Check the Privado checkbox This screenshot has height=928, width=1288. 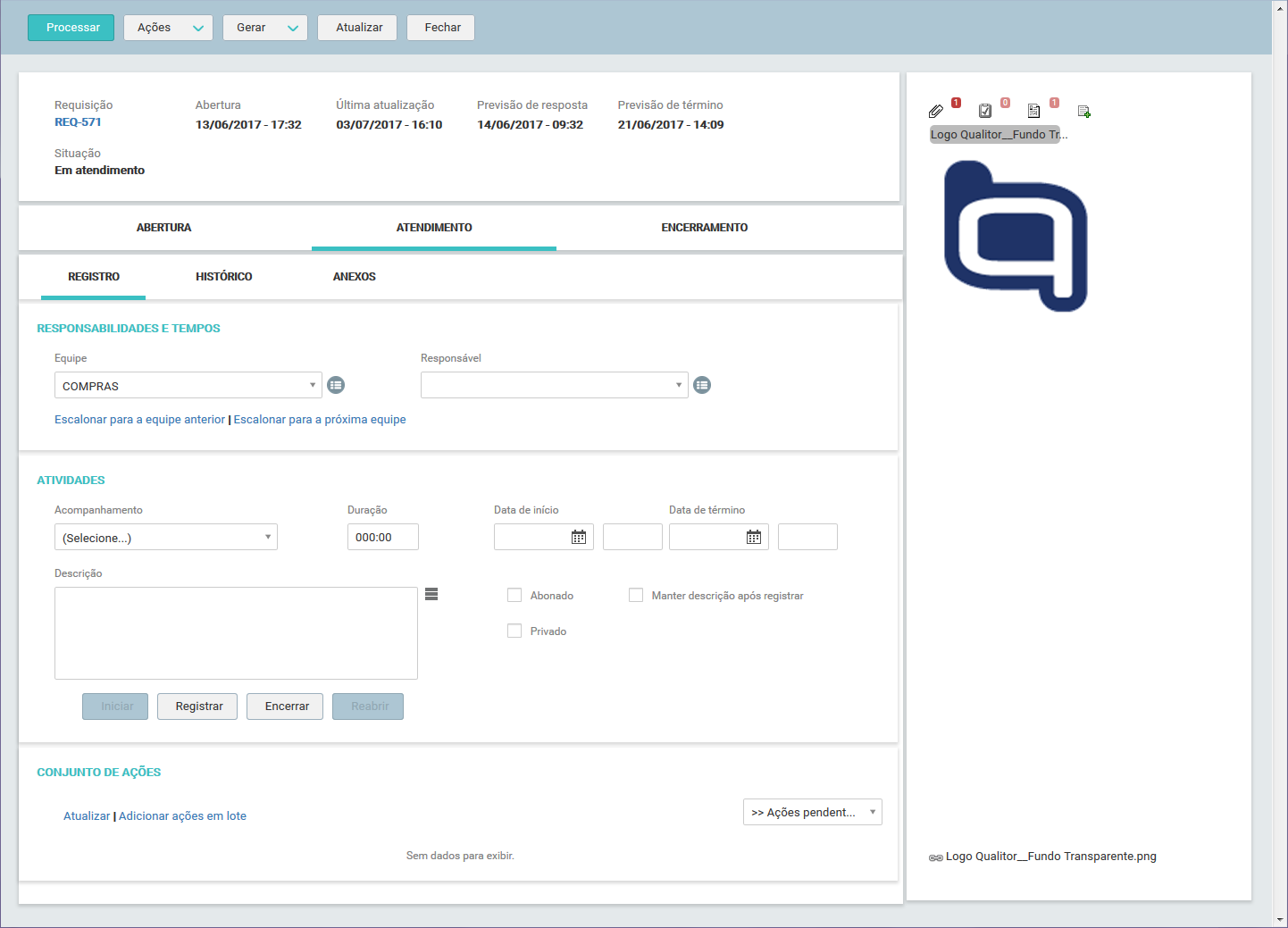[514, 631]
